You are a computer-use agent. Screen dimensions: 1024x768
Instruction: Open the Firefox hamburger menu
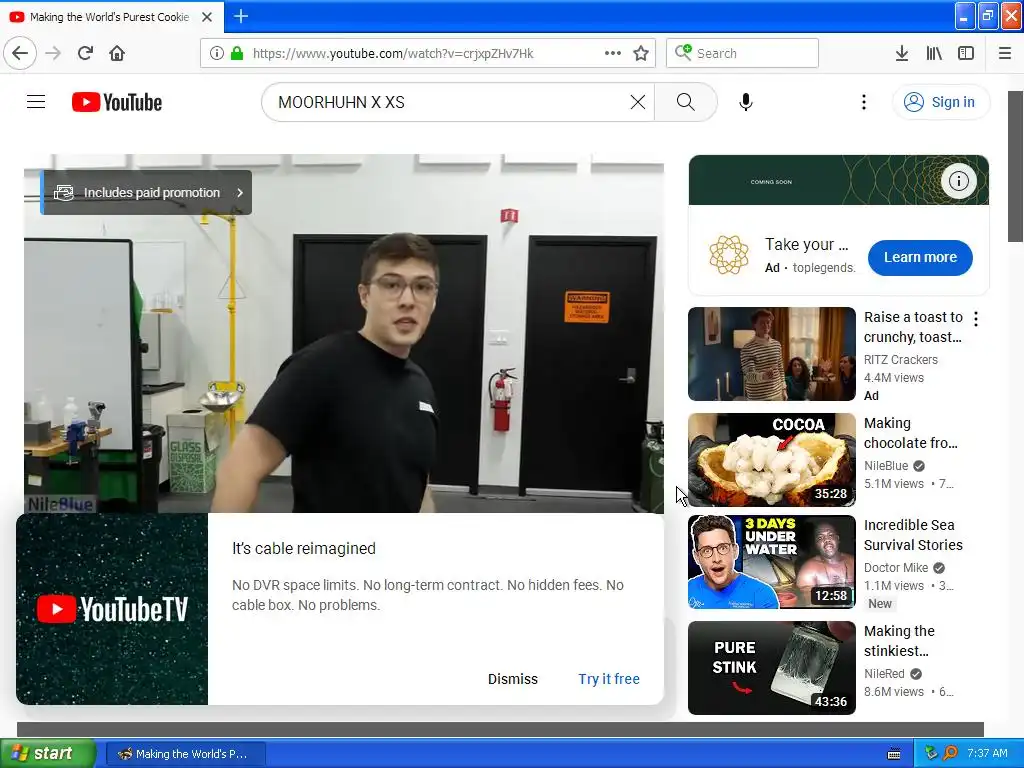pos(1004,53)
